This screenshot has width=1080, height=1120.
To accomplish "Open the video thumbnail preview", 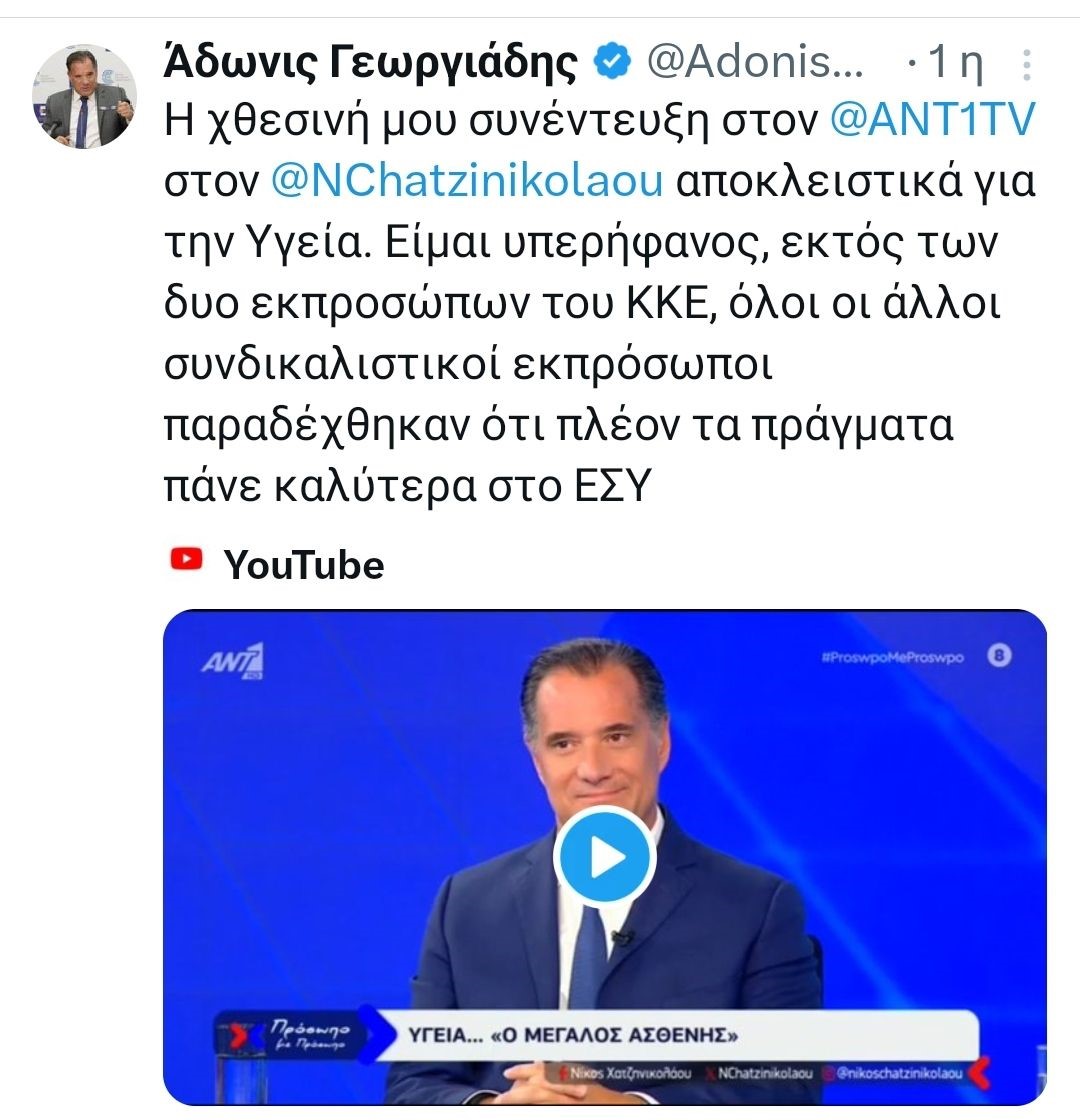I will tap(605, 857).
